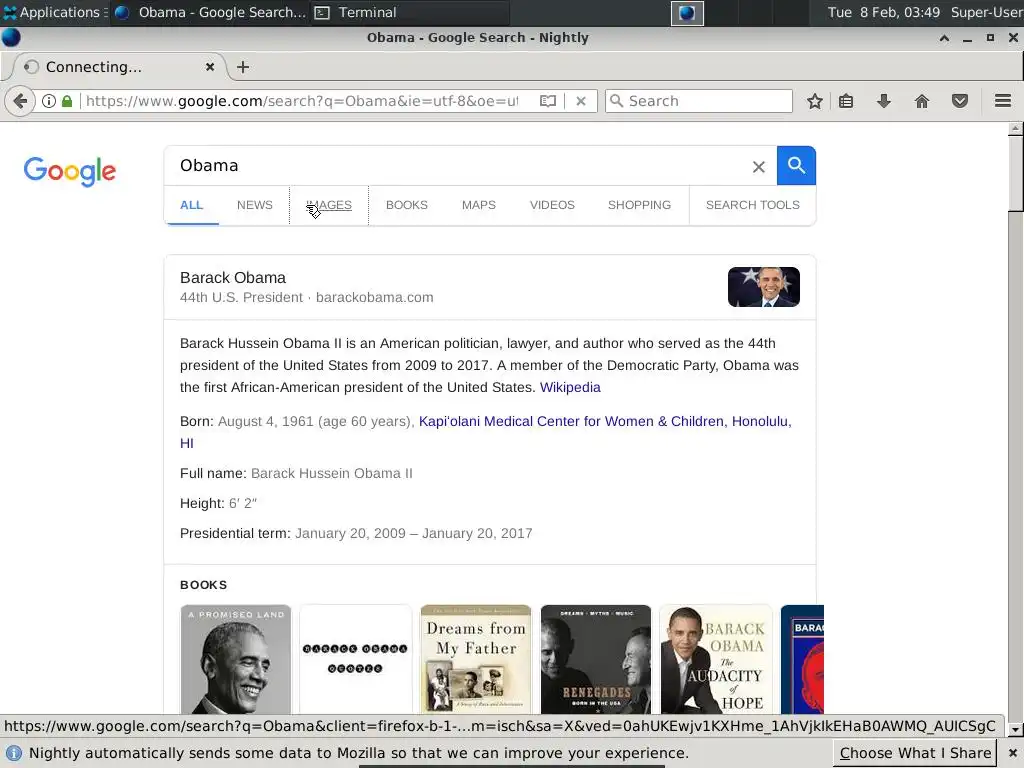The height and width of the screenshot is (768, 1024).
Task: Click the browser Search field
Action: click(699, 101)
